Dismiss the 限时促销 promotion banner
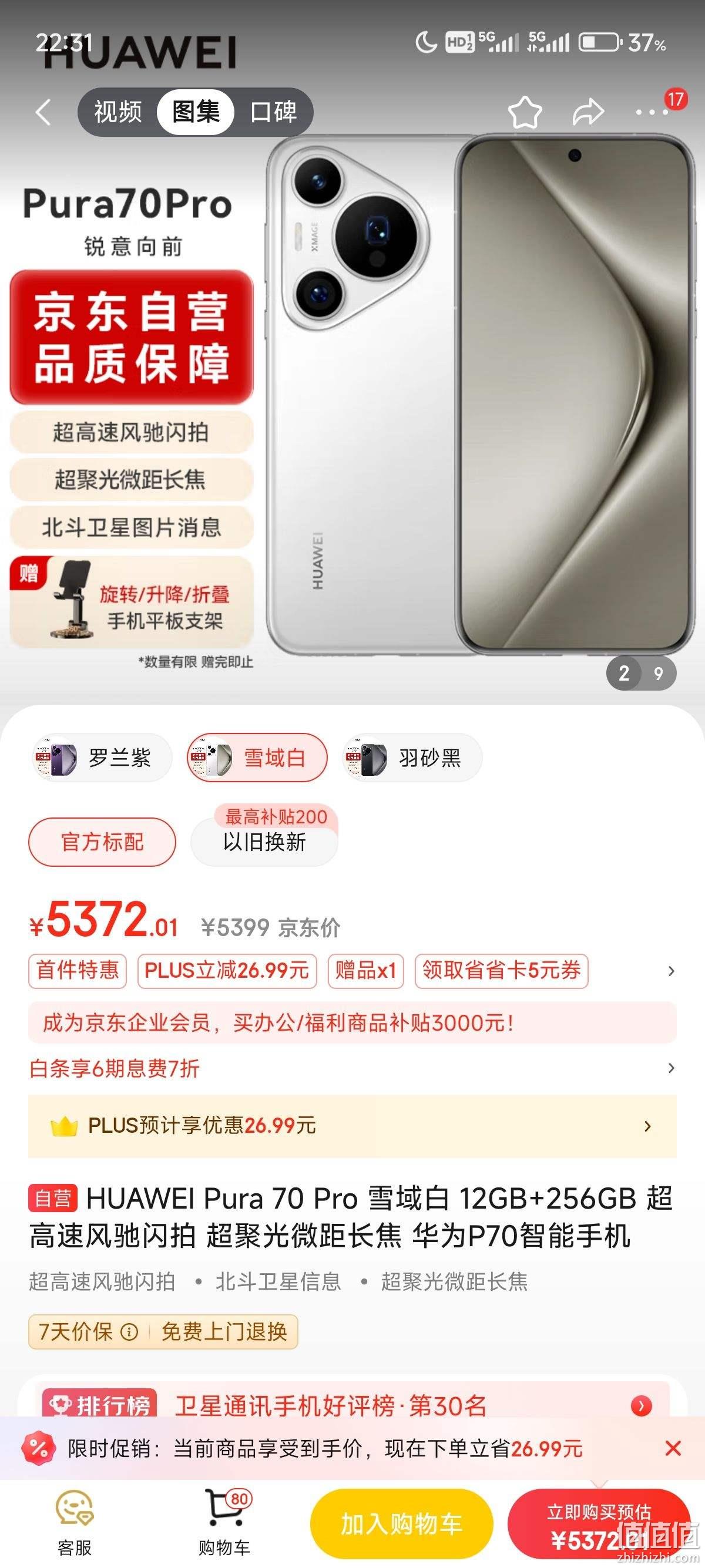 (673, 1448)
